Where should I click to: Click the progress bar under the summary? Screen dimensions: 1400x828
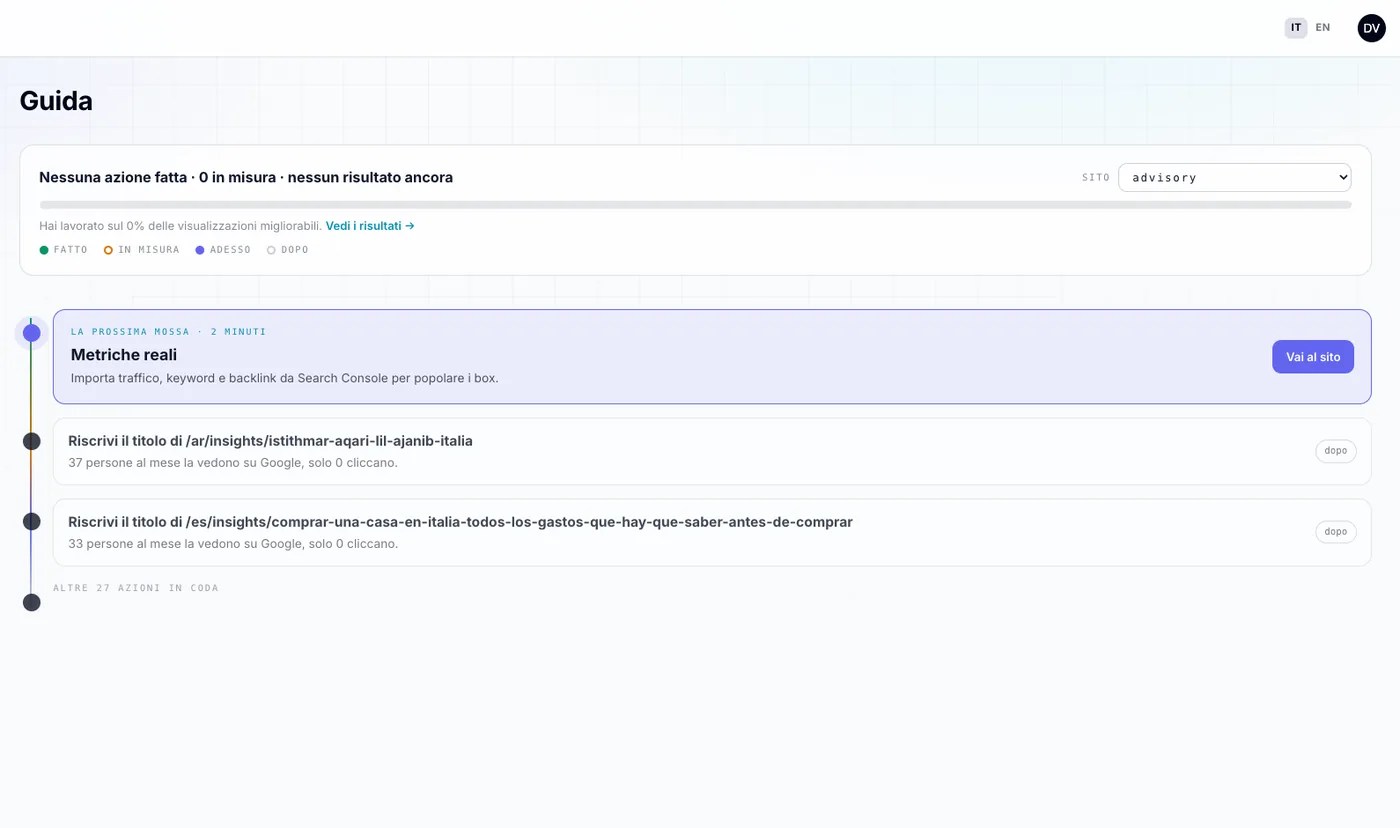(x=695, y=205)
